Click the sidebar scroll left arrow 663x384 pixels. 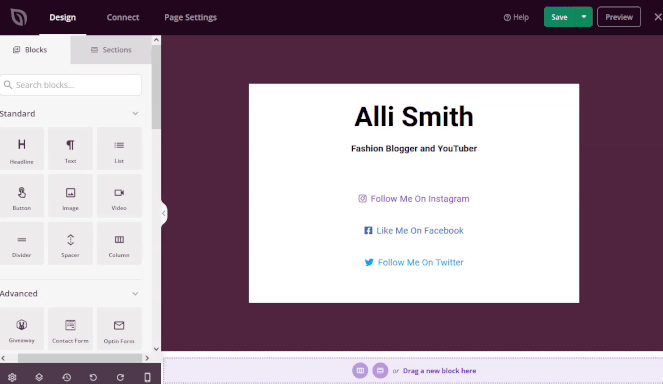tap(3, 358)
